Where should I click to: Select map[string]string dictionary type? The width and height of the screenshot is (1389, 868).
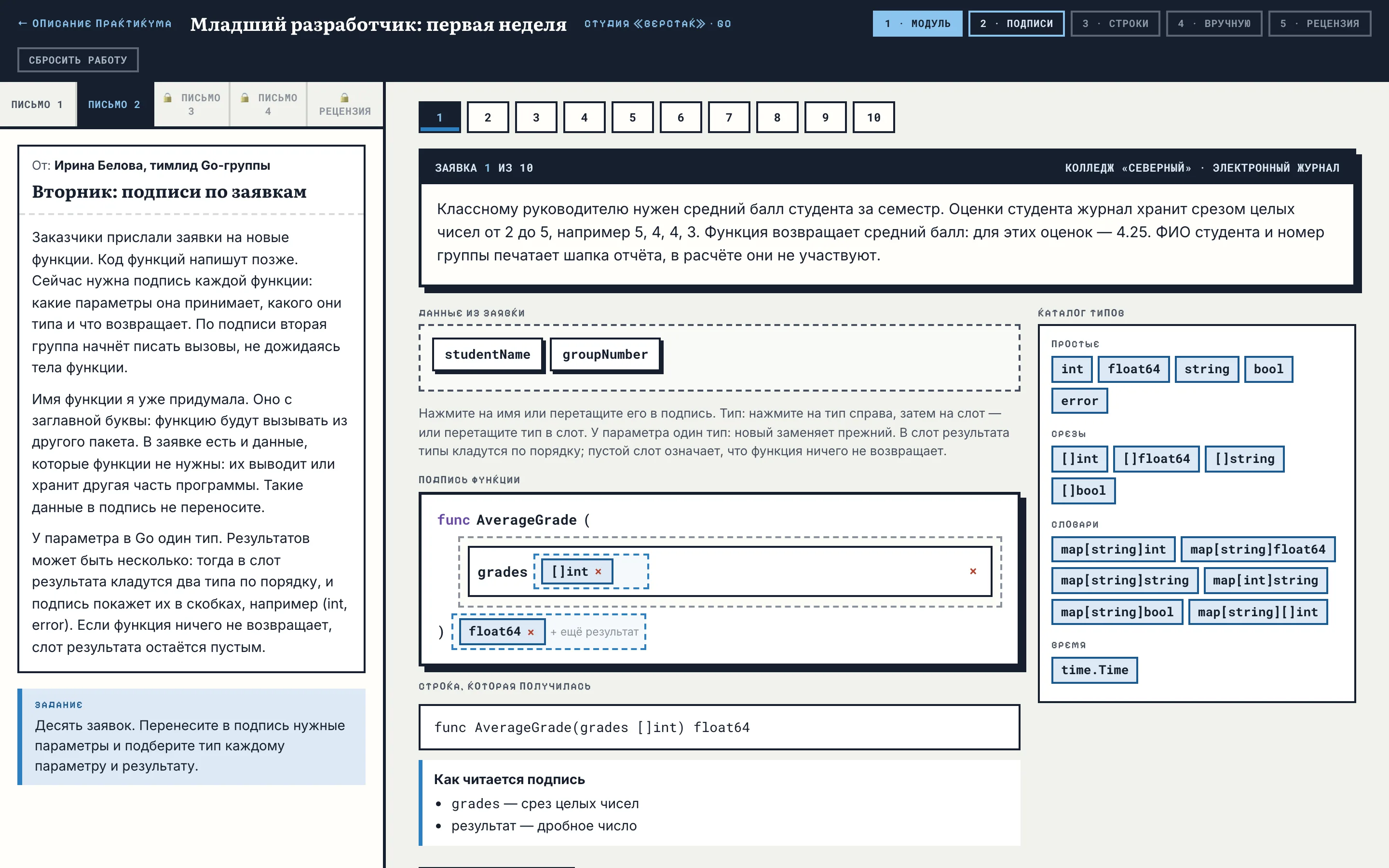(1124, 581)
